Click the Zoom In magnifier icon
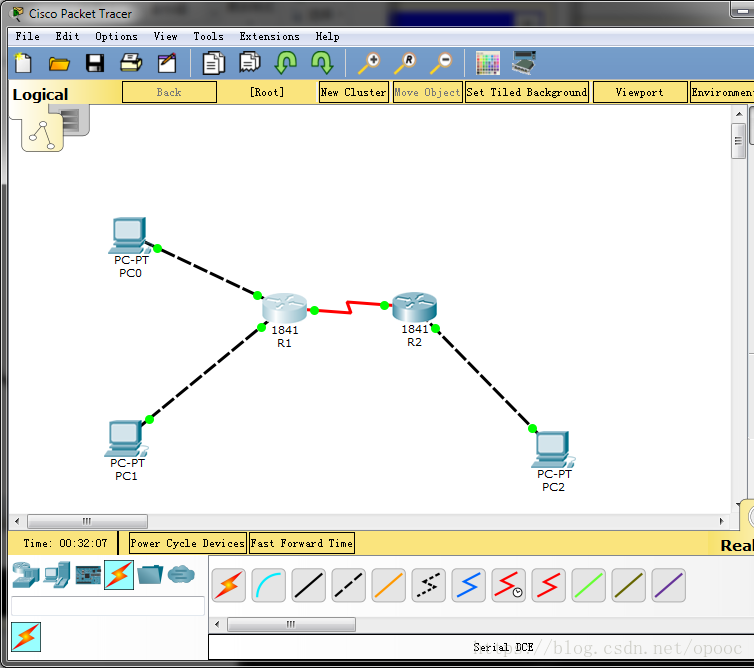Image resolution: width=754 pixels, height=668 pixels. [x=369, y=63]
